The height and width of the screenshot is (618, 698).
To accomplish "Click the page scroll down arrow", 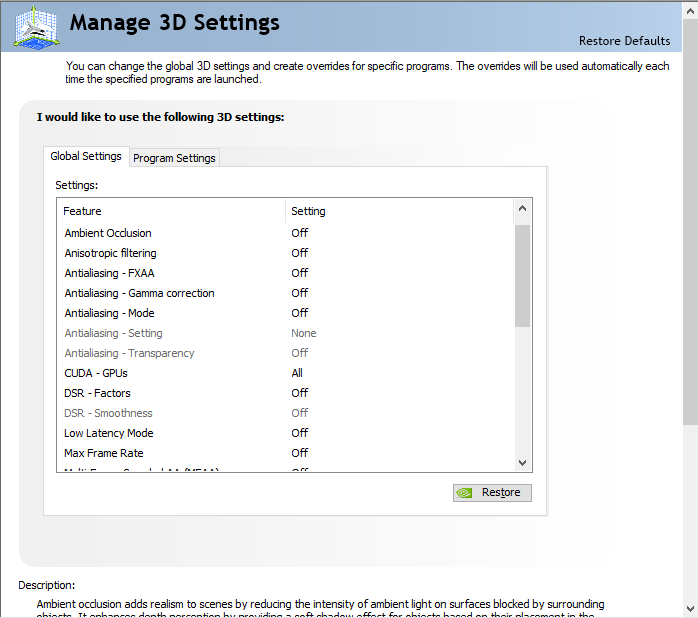I will click(690, 609).
